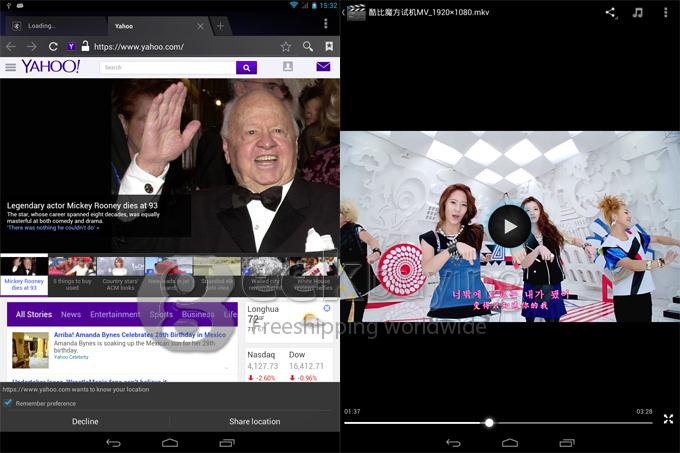Click purple Yahoo search button
The height and width of the screenshot is (453, 680).
pyautogui.click(x=246, y=68)
